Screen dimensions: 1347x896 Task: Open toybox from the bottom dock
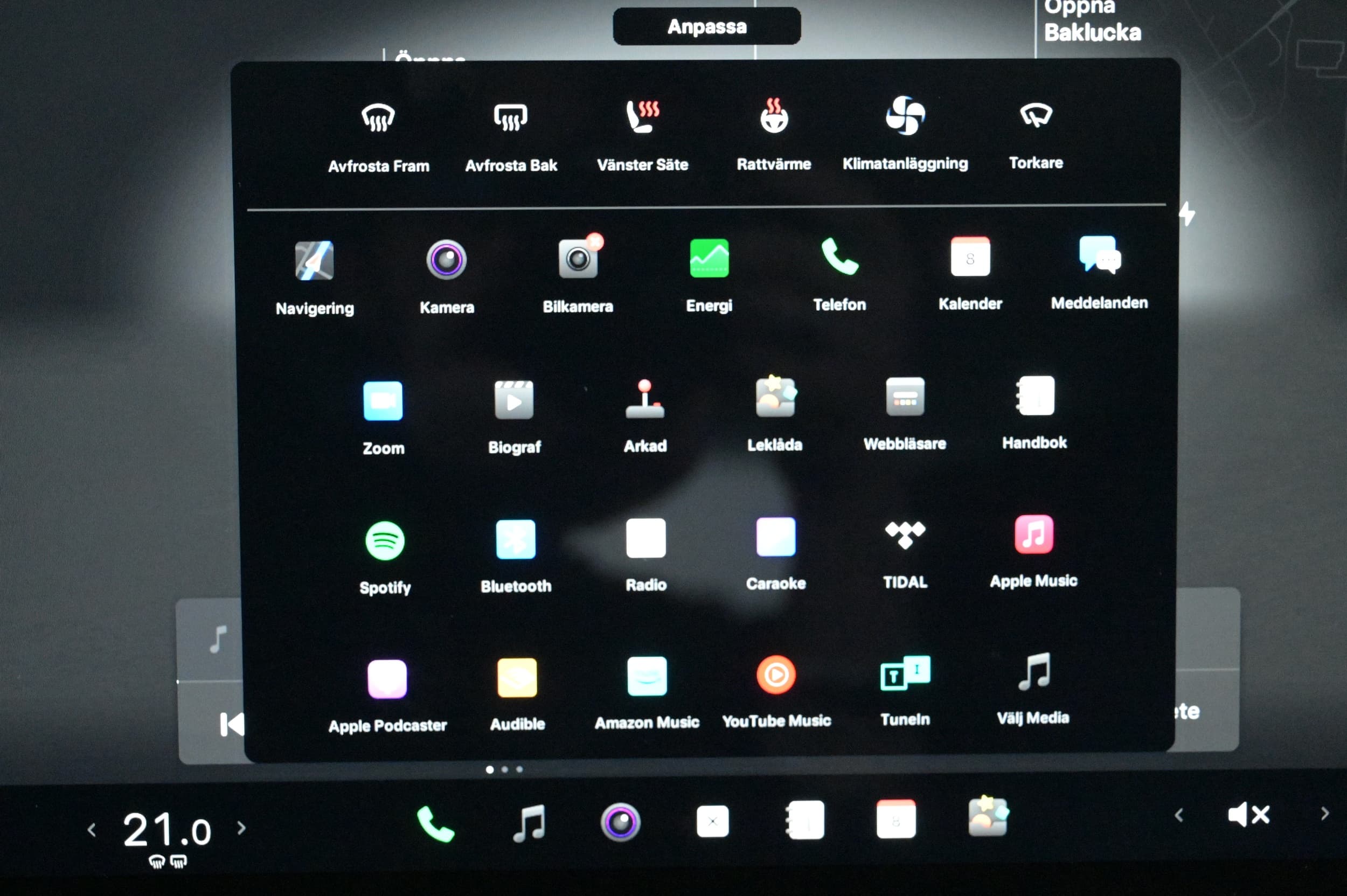(x=988, y=816)
